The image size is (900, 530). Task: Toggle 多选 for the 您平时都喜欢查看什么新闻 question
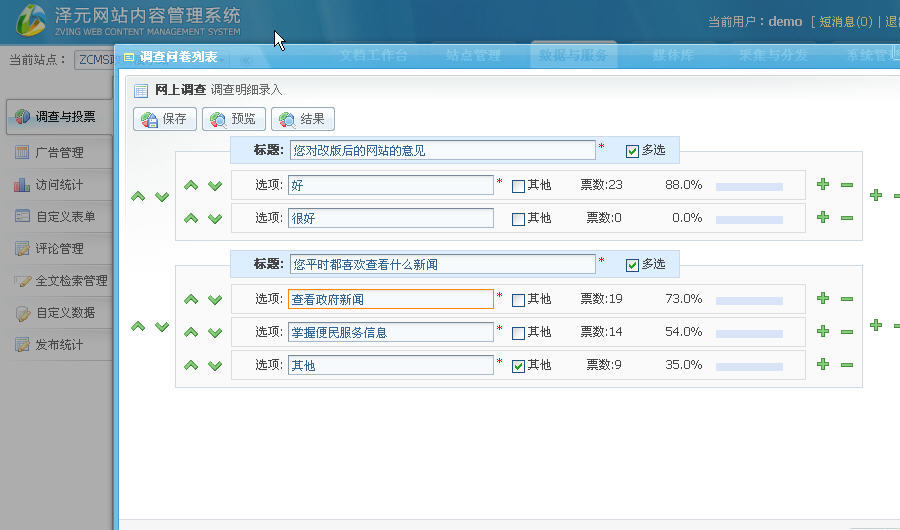632,265
